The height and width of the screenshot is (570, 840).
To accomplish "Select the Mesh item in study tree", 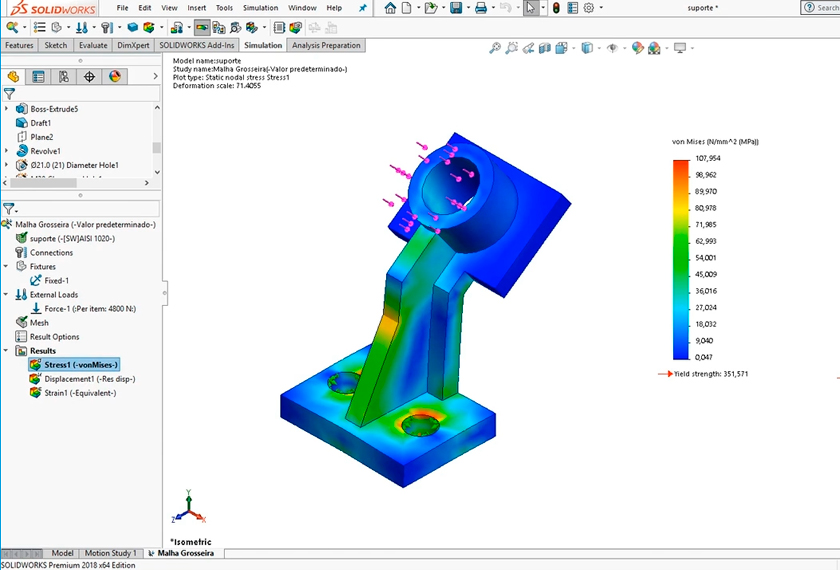I will [x=39, y=323].
